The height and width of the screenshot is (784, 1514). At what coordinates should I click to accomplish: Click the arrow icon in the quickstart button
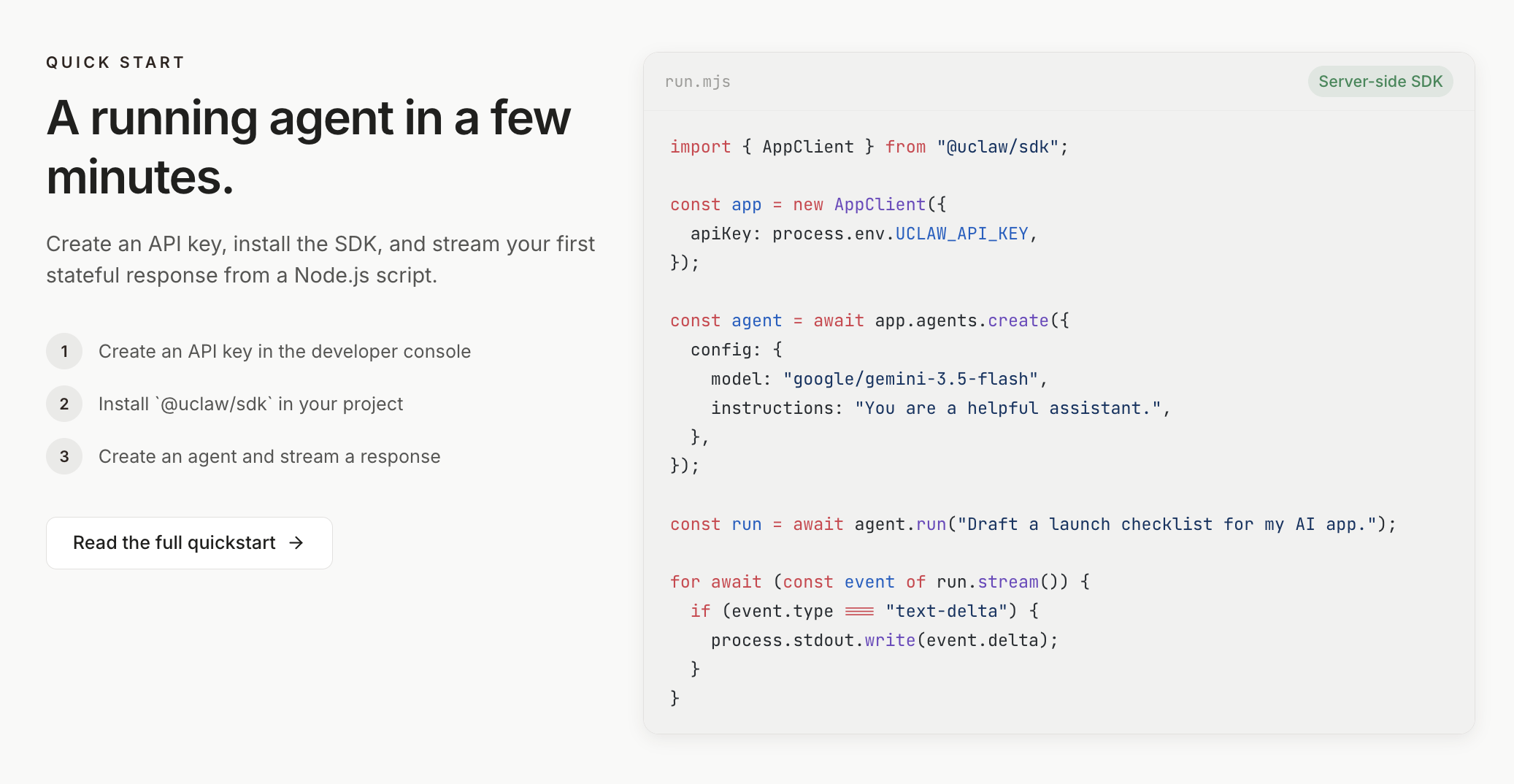[x=296, y=543]
